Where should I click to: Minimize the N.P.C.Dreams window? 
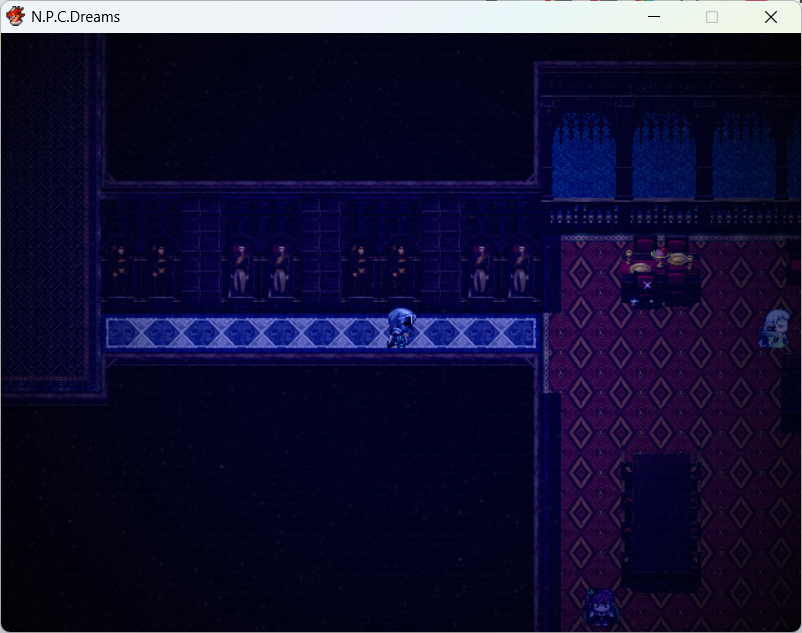coord(654,17)
